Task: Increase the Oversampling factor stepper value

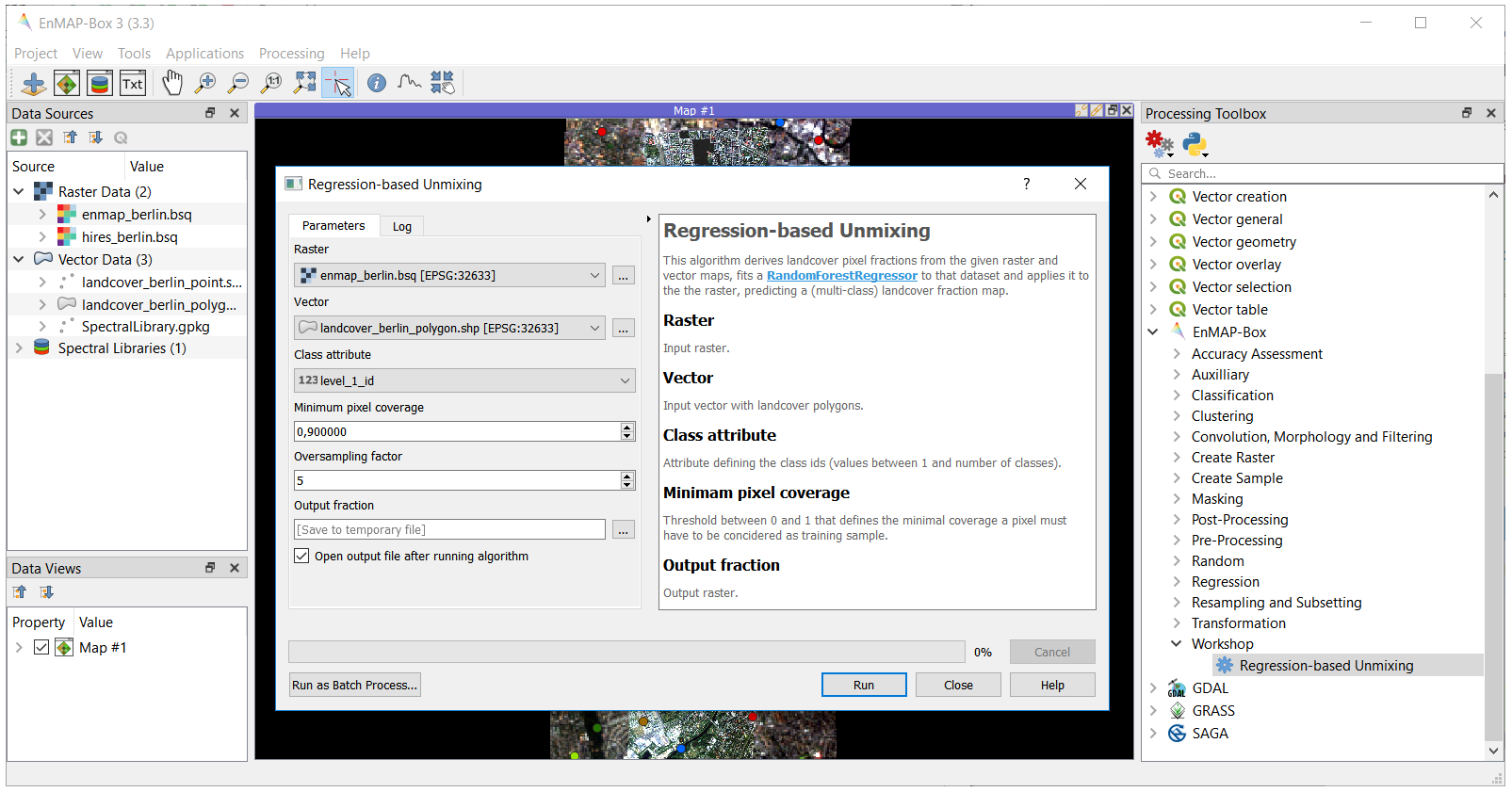Action: pos(627,476)
